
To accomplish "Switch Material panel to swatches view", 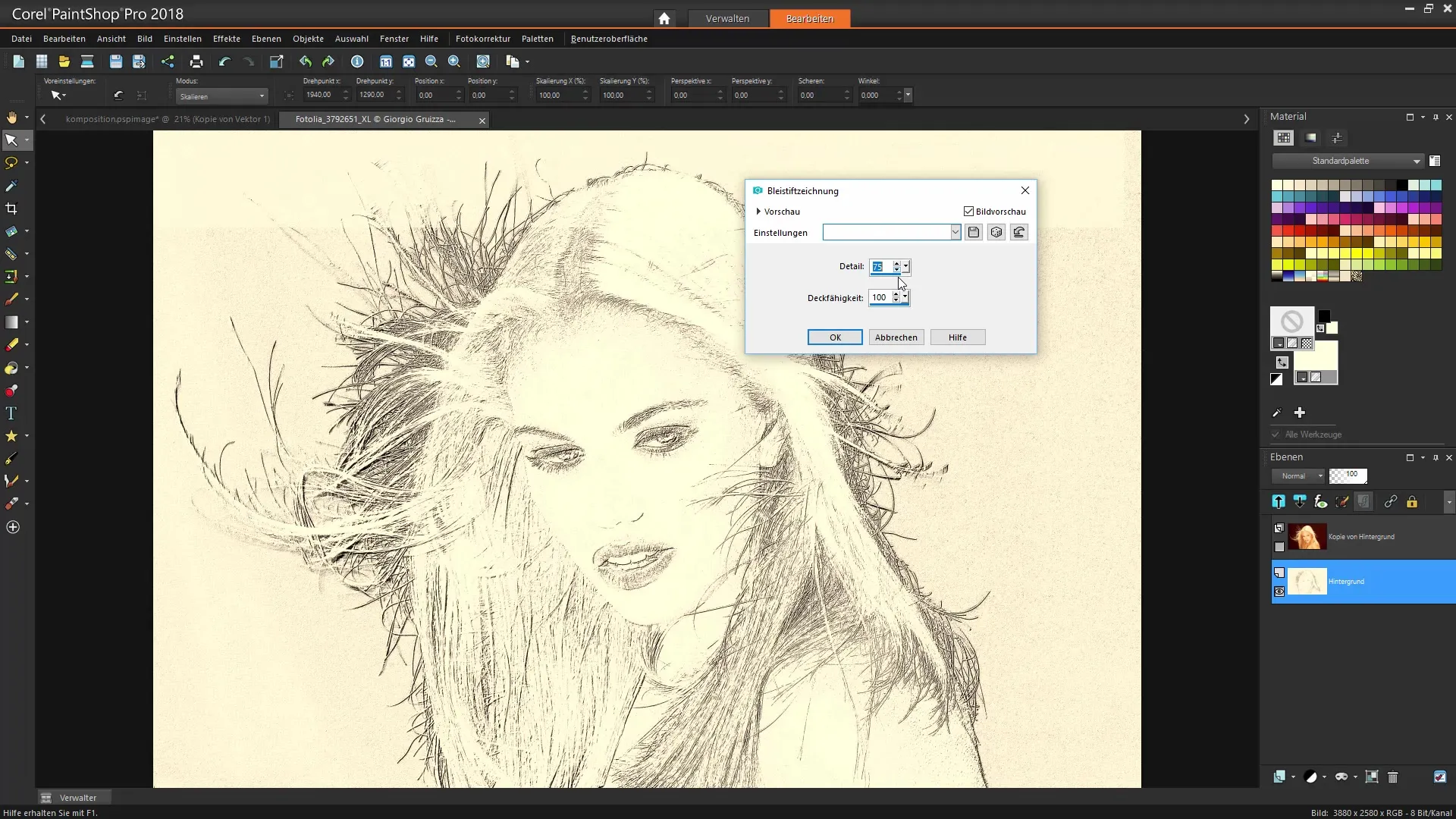I will 1283,138.
